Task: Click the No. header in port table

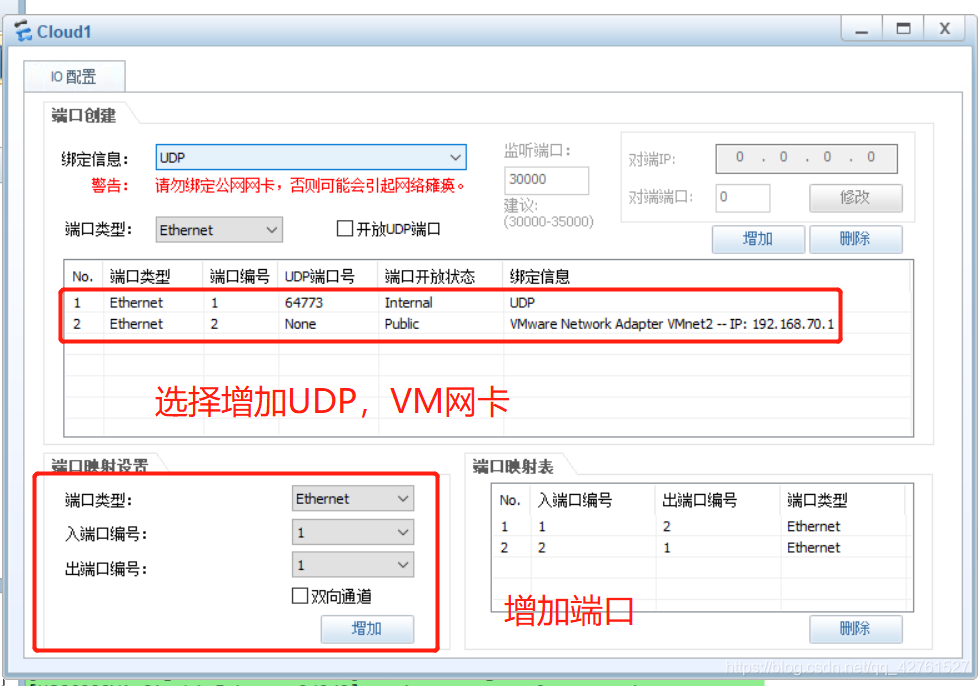Action: [84, 276]
